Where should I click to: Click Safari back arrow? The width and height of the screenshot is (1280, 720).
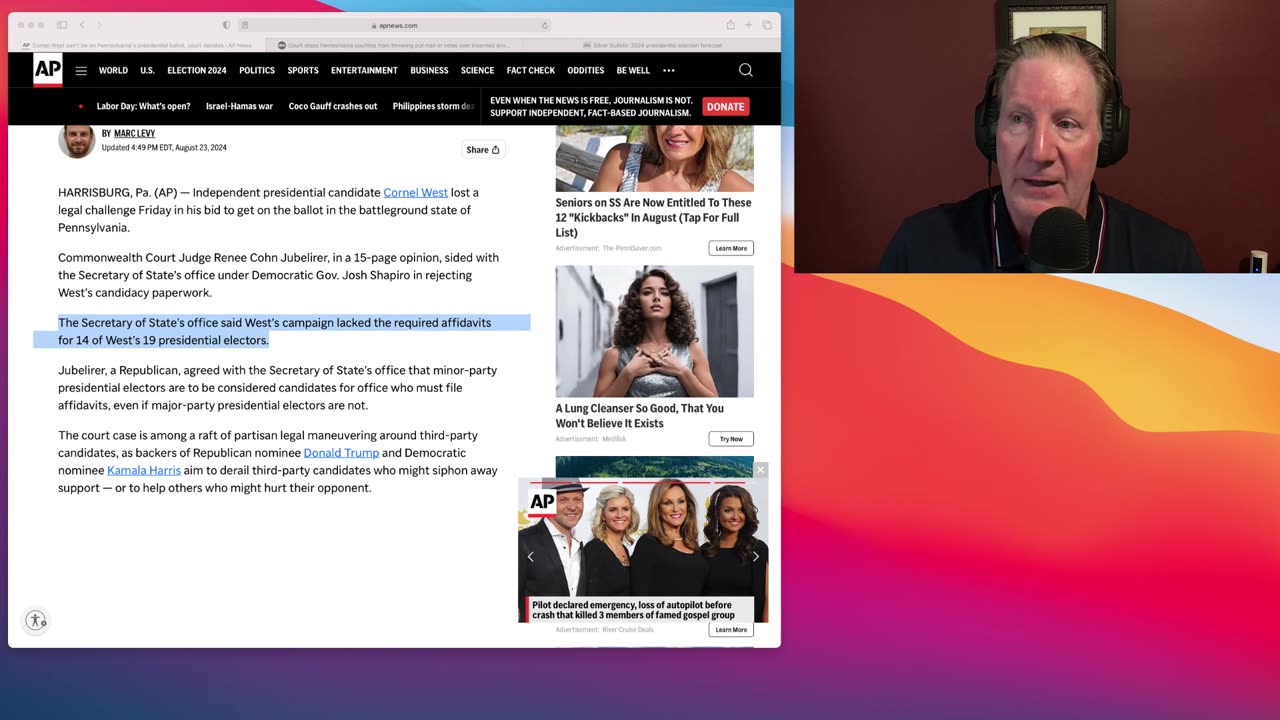click(x=82, y=25)
